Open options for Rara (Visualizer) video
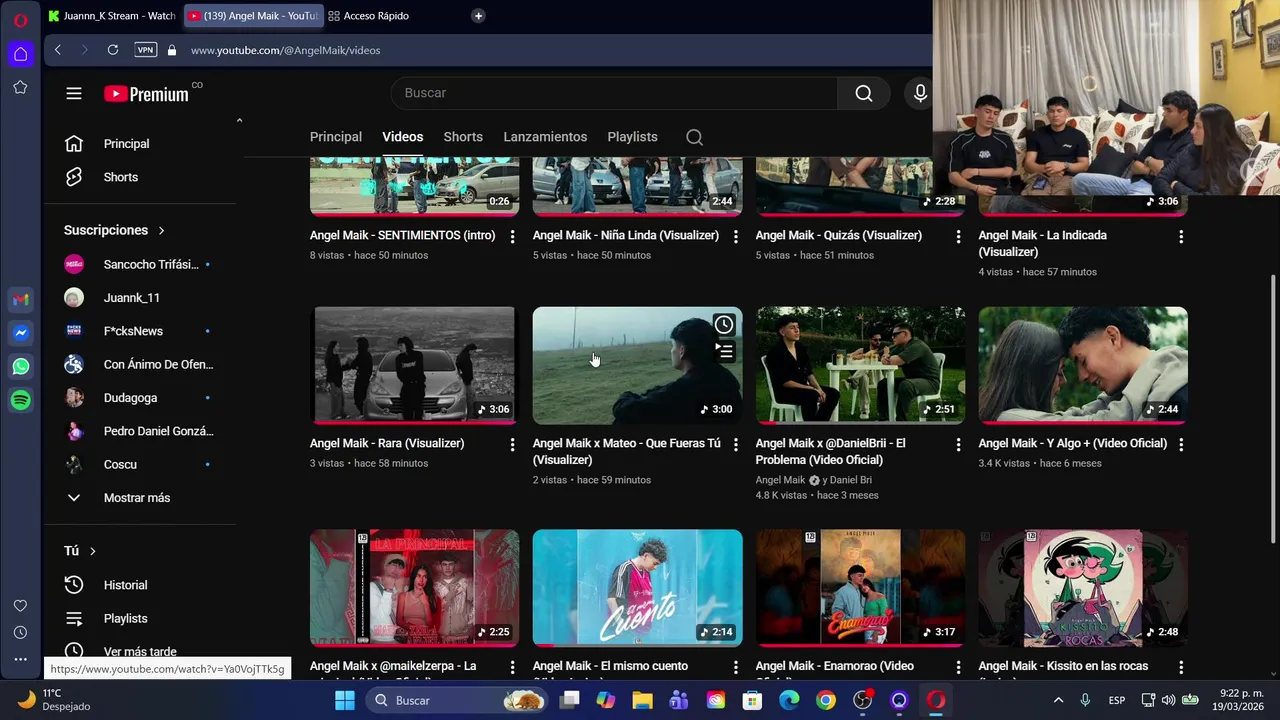Image resolution: width=1280 pixels, height=720 pixels. (513, 445)
